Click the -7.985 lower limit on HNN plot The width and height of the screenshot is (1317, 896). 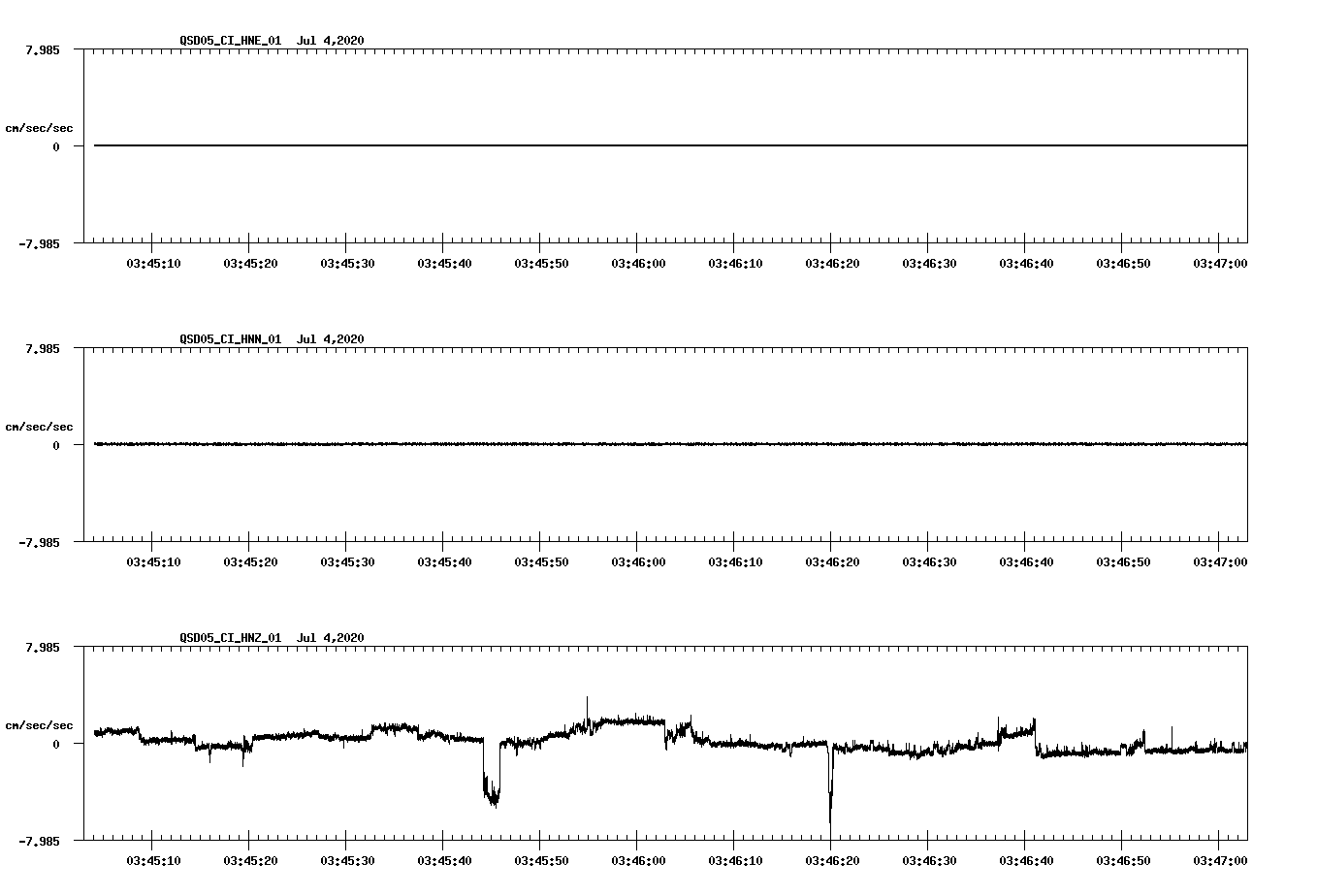(39, 542)
